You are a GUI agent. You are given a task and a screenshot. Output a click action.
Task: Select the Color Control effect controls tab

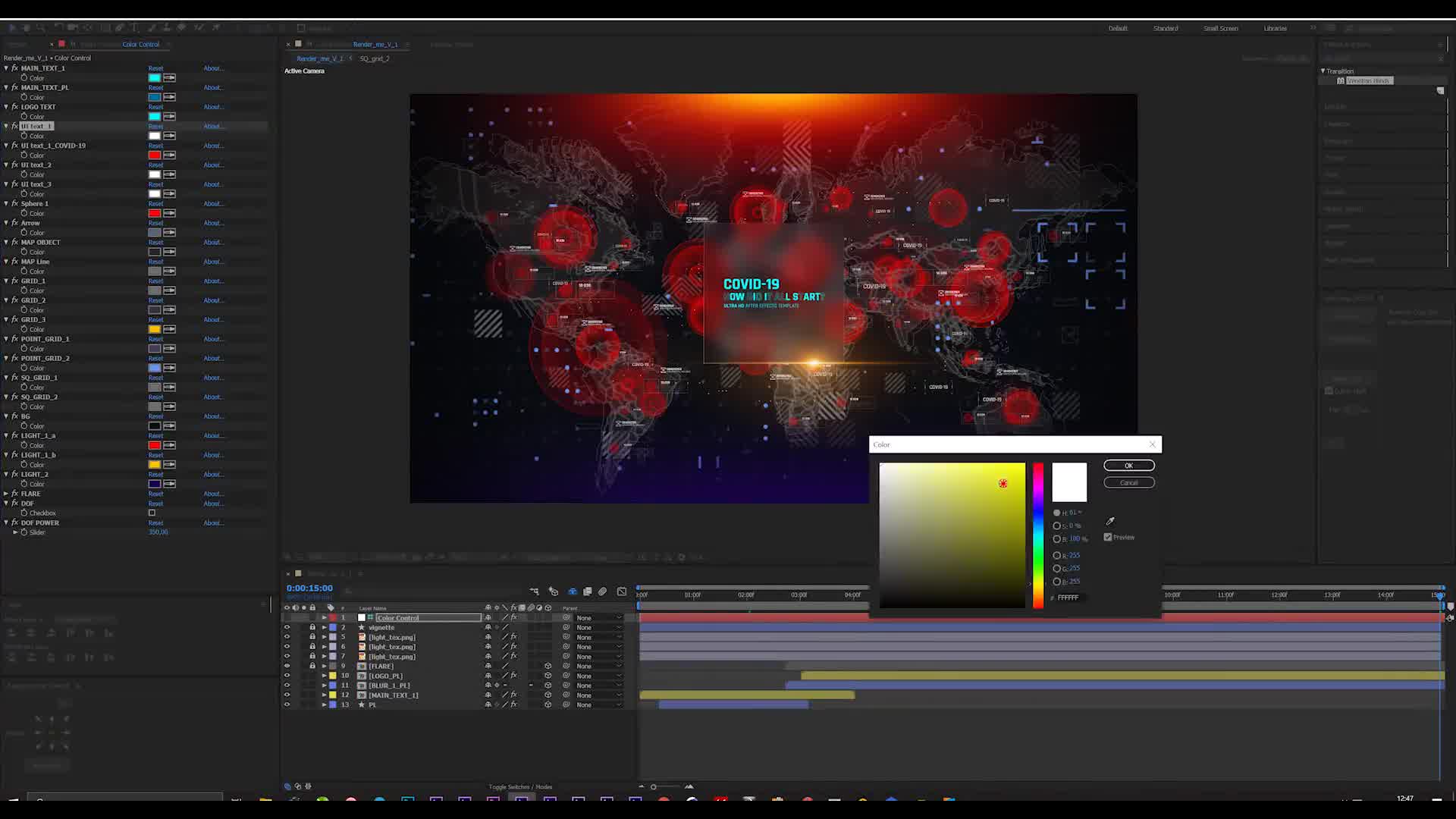(x=140, y=44)
